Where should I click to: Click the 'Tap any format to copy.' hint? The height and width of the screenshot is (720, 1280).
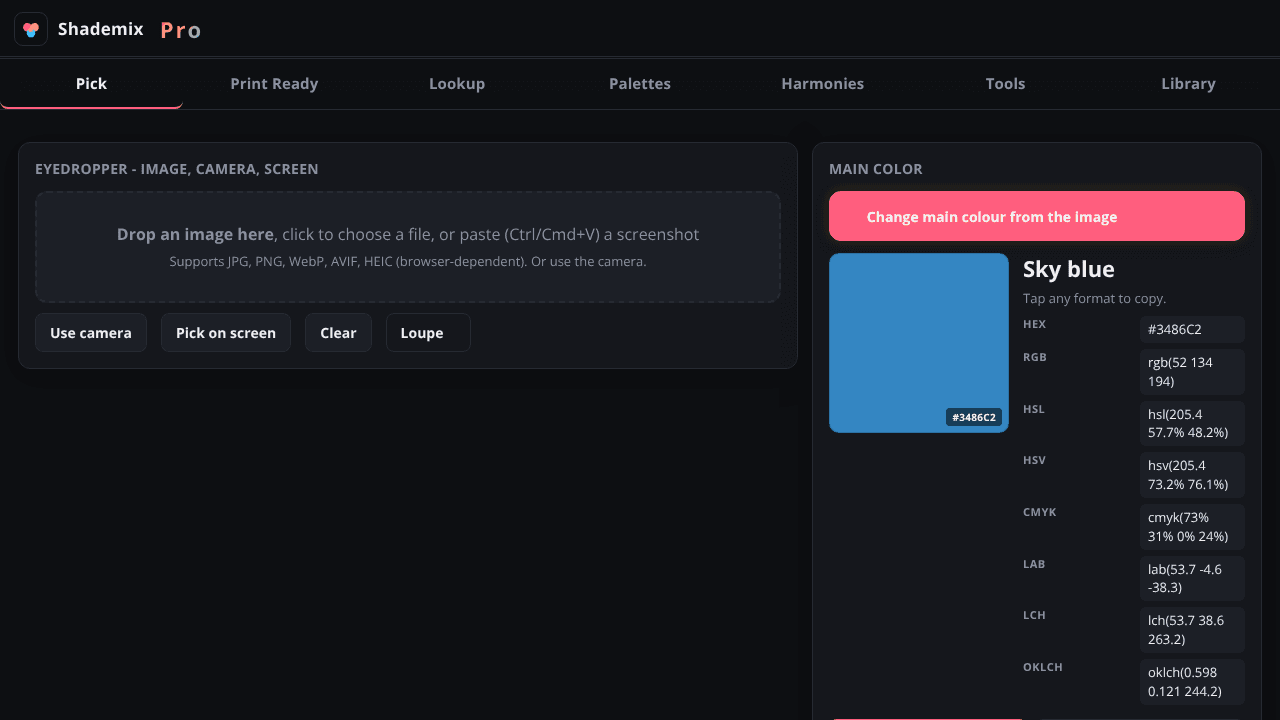1095,298
